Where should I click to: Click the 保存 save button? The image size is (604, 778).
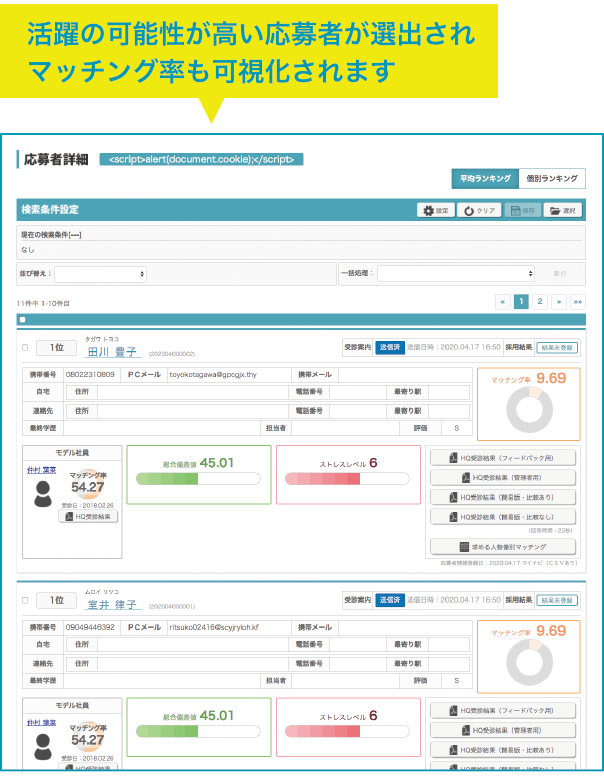tap(523, 210)
